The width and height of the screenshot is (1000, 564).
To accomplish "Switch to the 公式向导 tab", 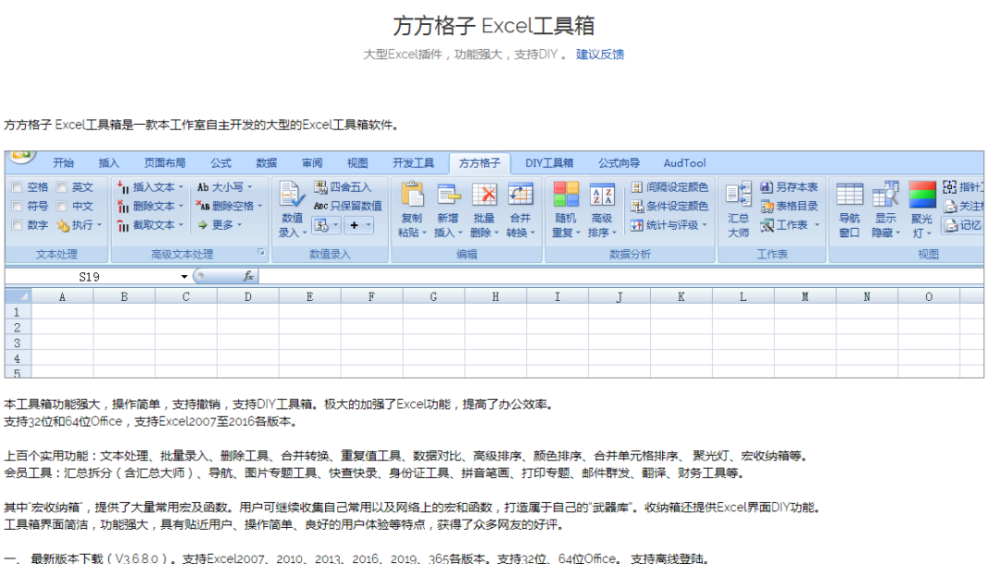I will point(619,163).
